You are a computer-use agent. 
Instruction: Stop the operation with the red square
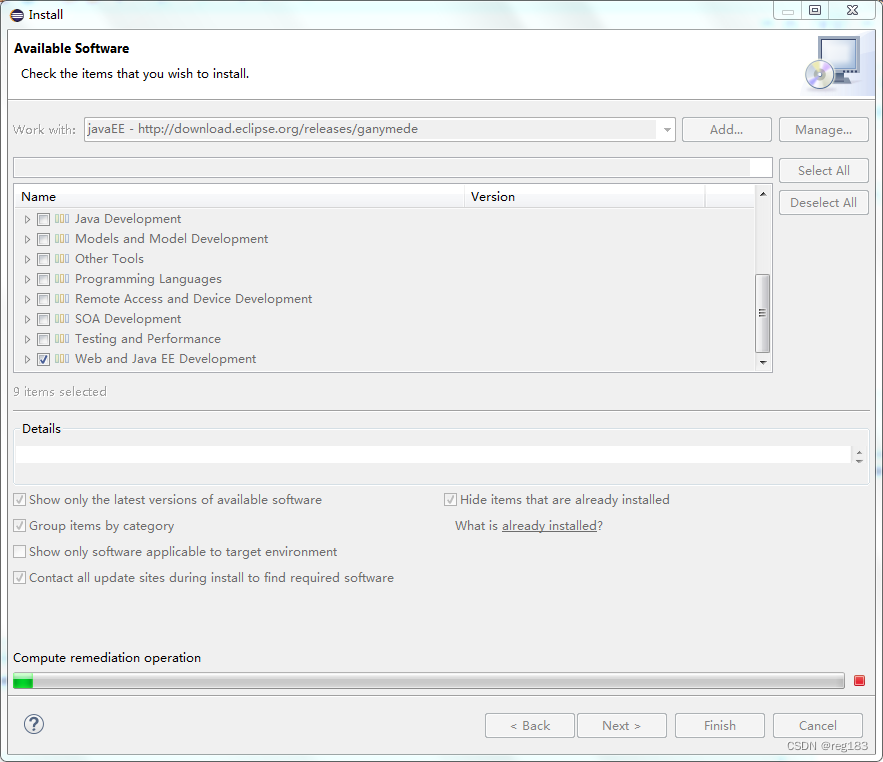(859, 681)
